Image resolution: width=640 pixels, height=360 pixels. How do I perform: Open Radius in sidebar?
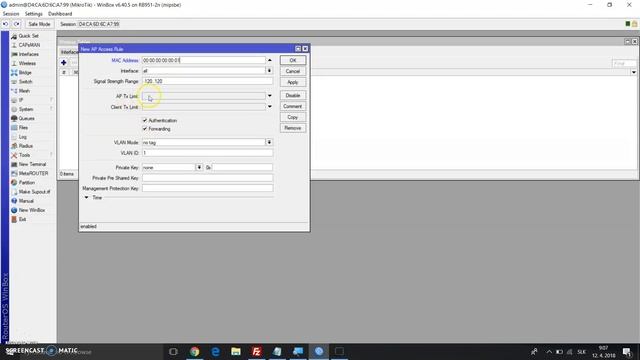click(x=25, y=146)
